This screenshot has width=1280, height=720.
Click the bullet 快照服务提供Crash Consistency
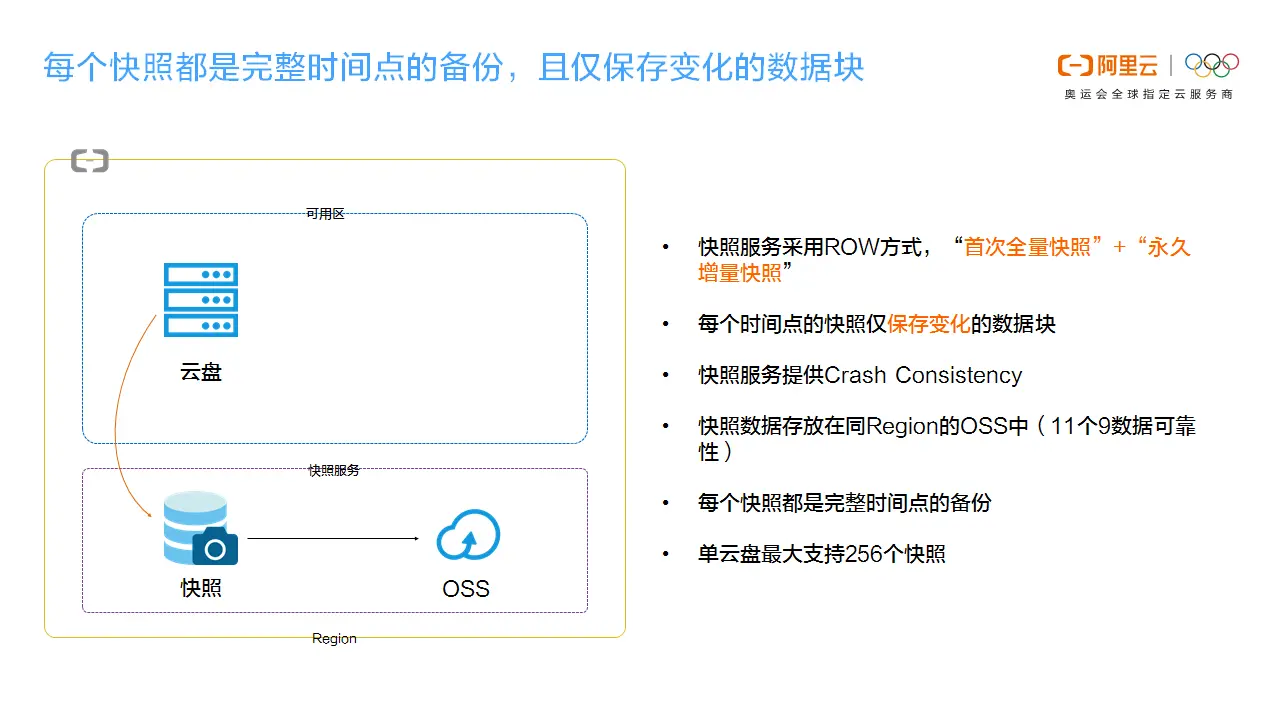click(860, 375)
